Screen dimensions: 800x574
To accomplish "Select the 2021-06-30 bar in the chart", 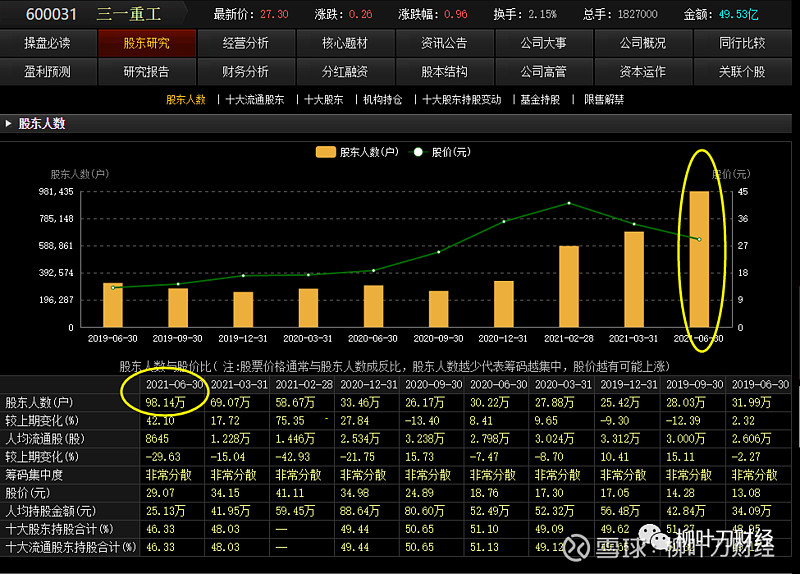I will pos(699,259).
